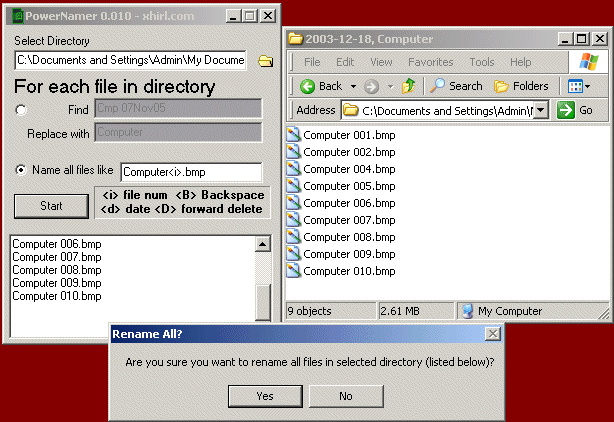Click Yes in Rename All dialog
This screenshot has height=422, width=614.
tap(265, 396)
